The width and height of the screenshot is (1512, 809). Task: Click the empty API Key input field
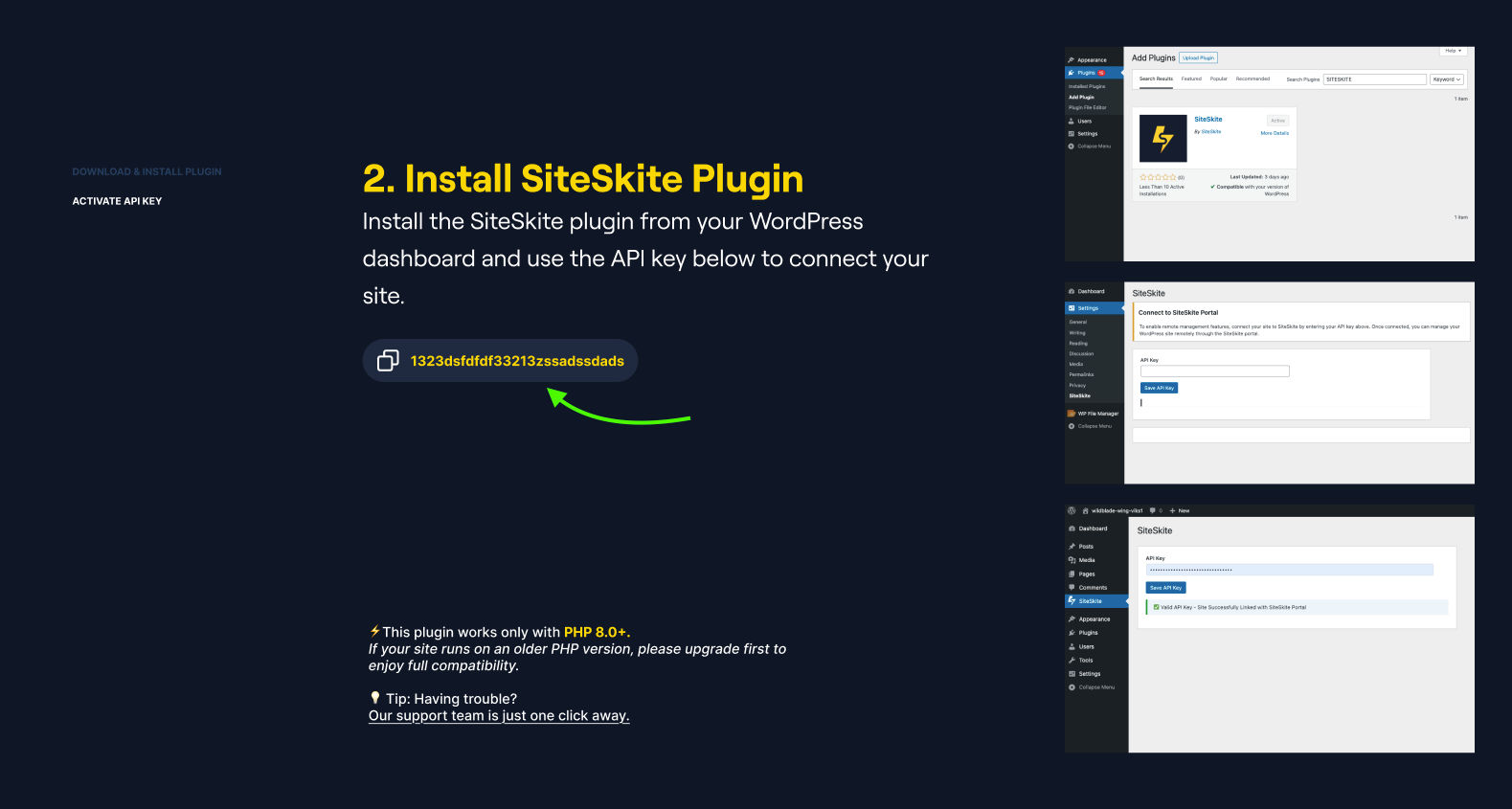1214,371
